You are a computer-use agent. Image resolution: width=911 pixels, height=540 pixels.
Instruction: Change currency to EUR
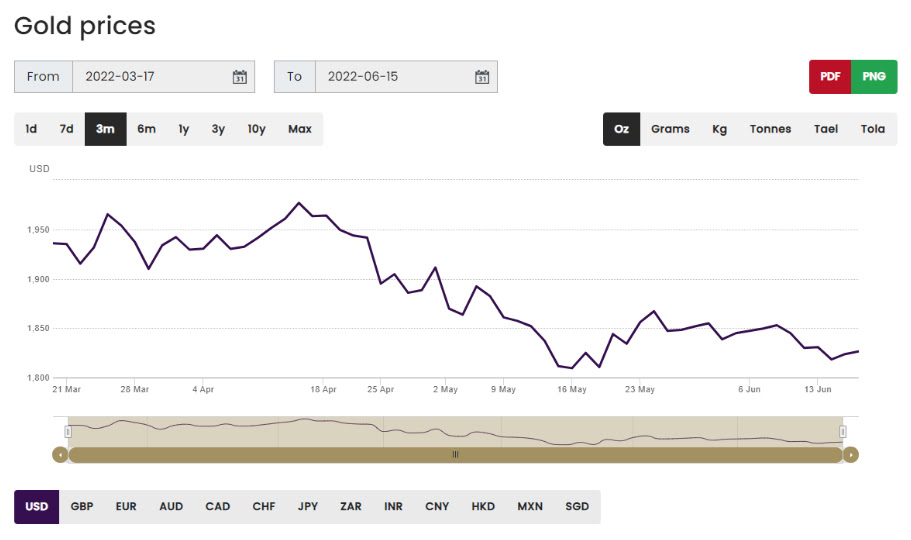click(x=126, y=506)
